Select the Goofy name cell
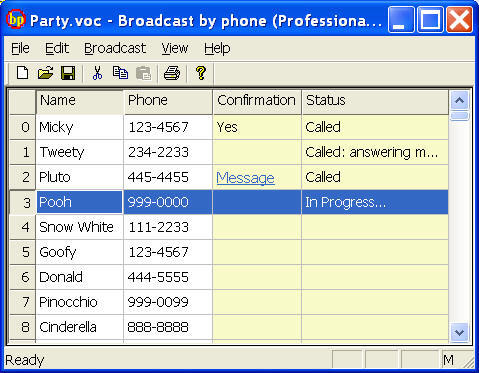Image resolution: width=479 pixels, height=373 pixels. click(79, 252)
